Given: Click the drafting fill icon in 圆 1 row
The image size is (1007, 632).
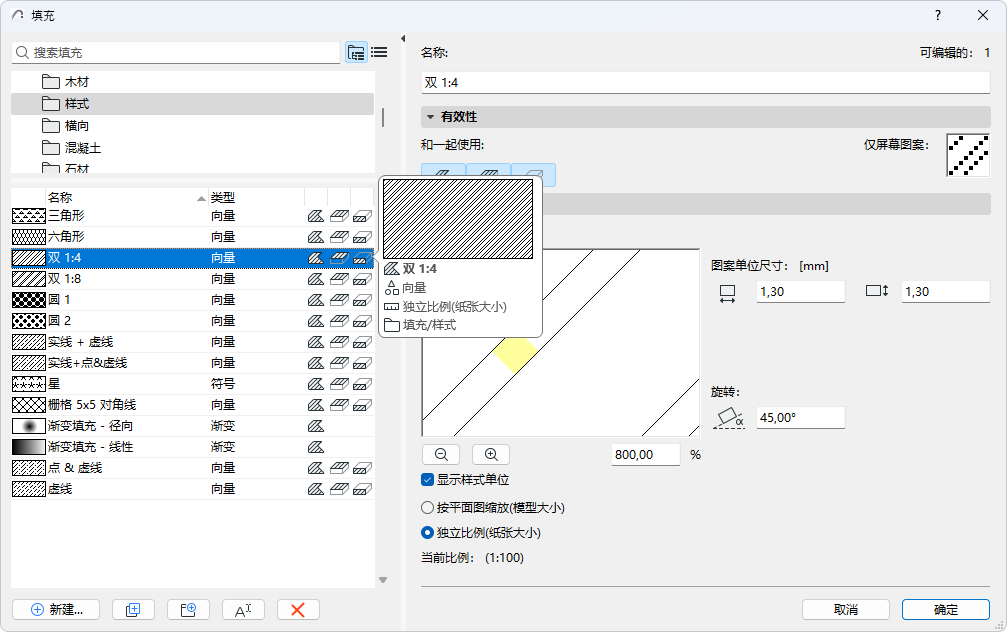Looking at the screenshot, I should tap(316, 300).
